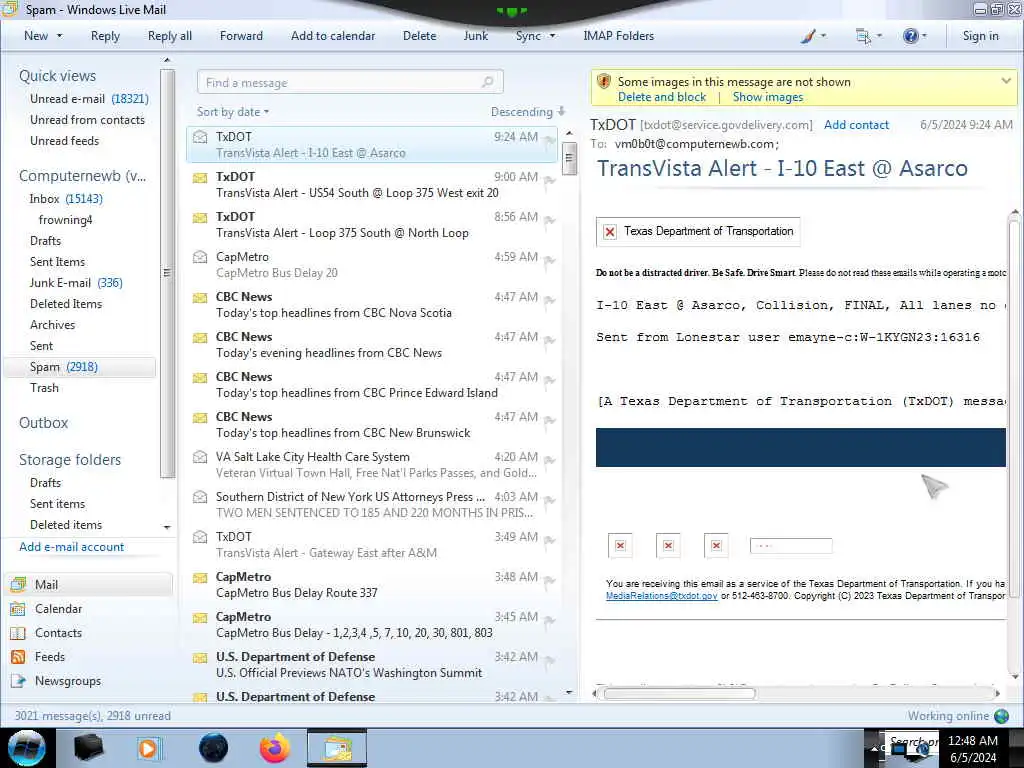Open Mail view icon in bottom navigation
This screenshot has width=1024, height=768.
(18, 584)
